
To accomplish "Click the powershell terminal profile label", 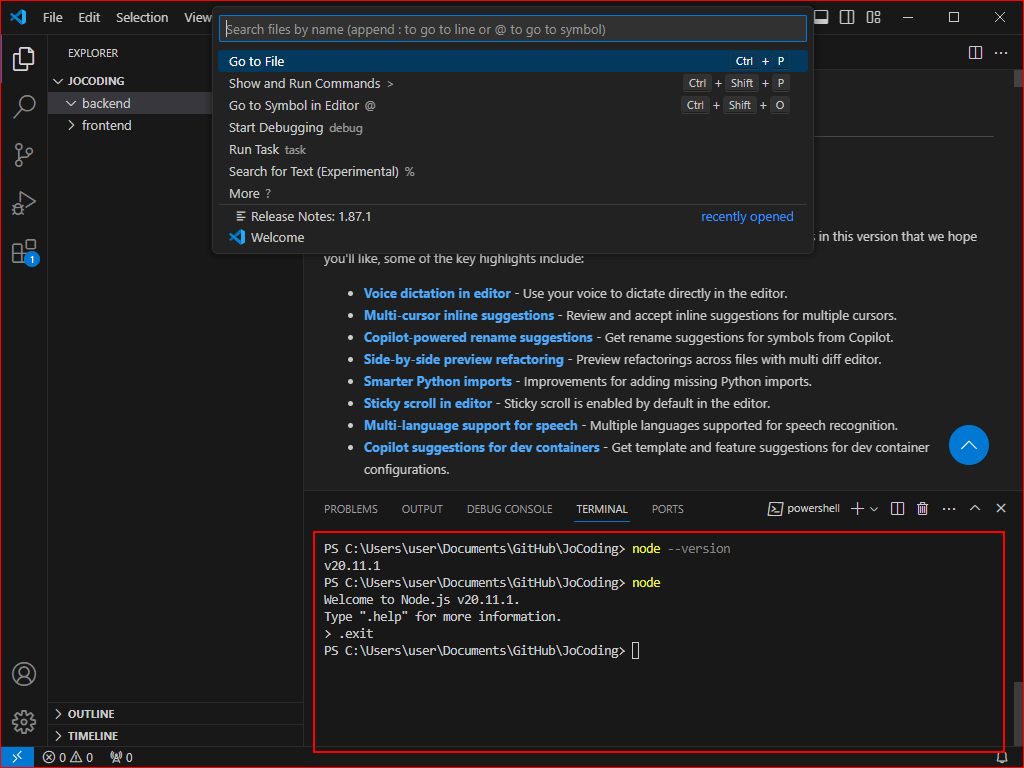I will click(x=804, y=509).
